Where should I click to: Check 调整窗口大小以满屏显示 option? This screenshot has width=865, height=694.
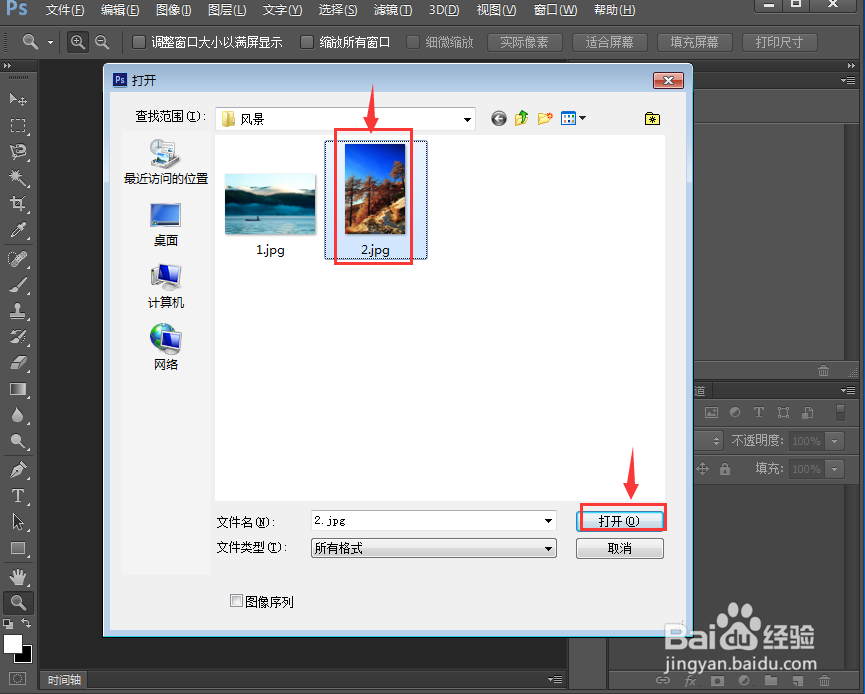(x=137, y=42)
